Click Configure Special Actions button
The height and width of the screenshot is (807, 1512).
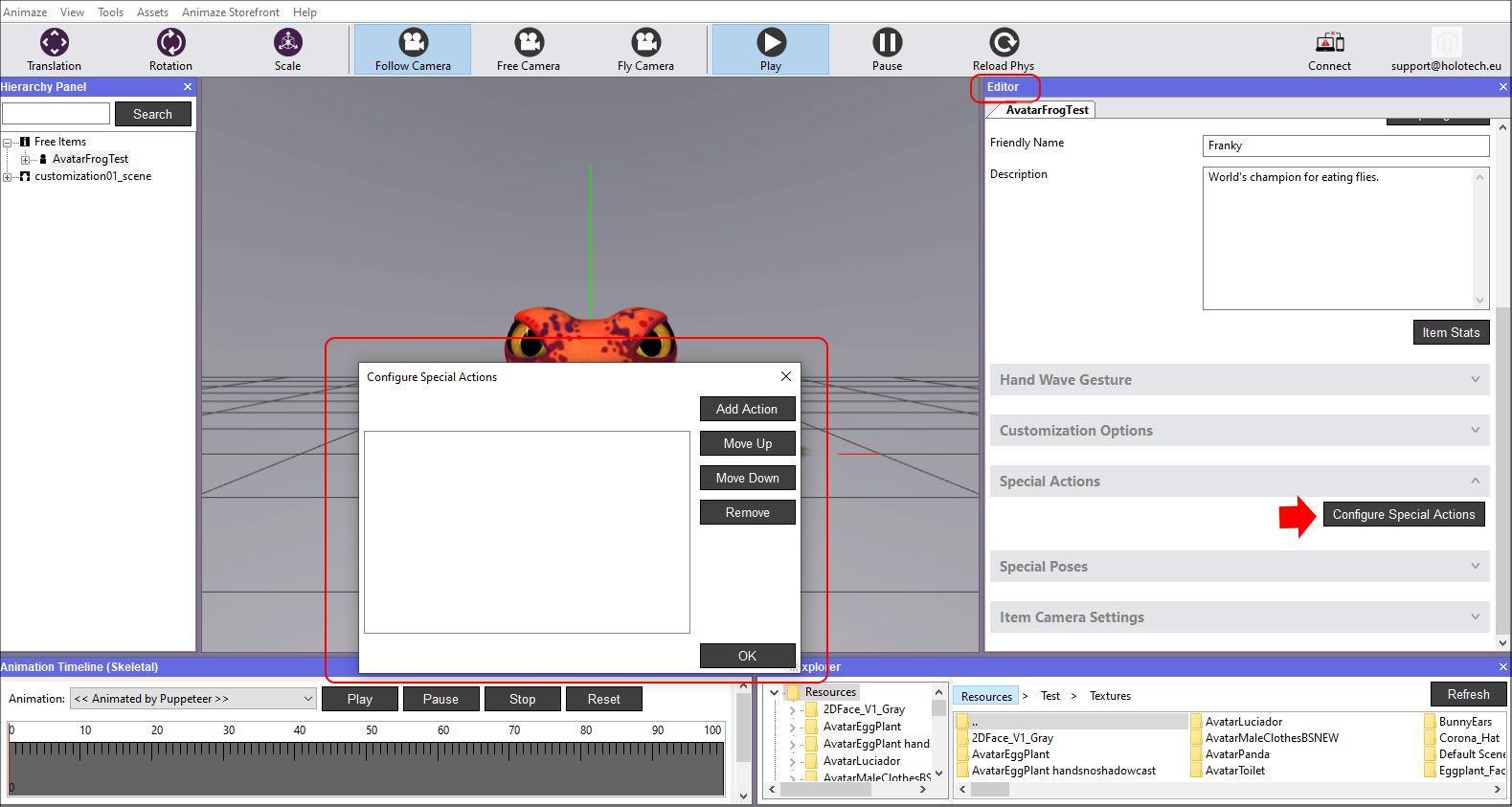[1404, 514]
